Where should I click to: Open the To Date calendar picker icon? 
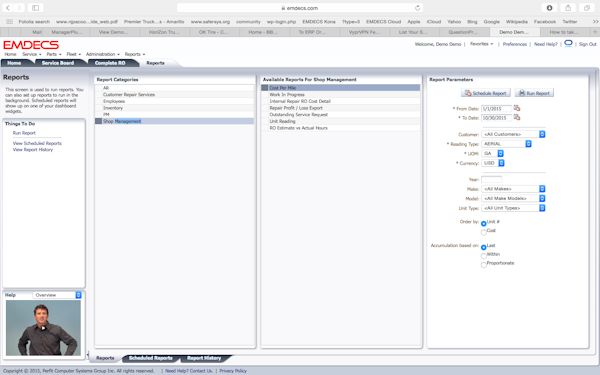pyautogui.click(x=517, y=117)
